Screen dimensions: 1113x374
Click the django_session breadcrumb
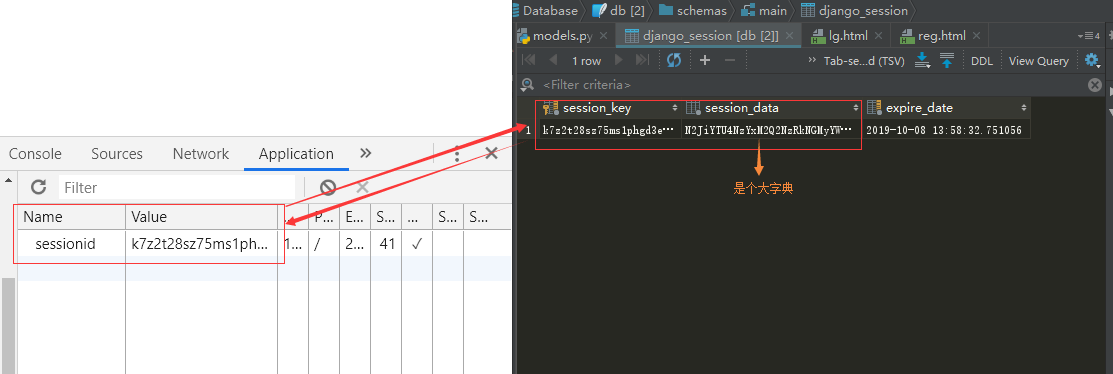(854, 11)
